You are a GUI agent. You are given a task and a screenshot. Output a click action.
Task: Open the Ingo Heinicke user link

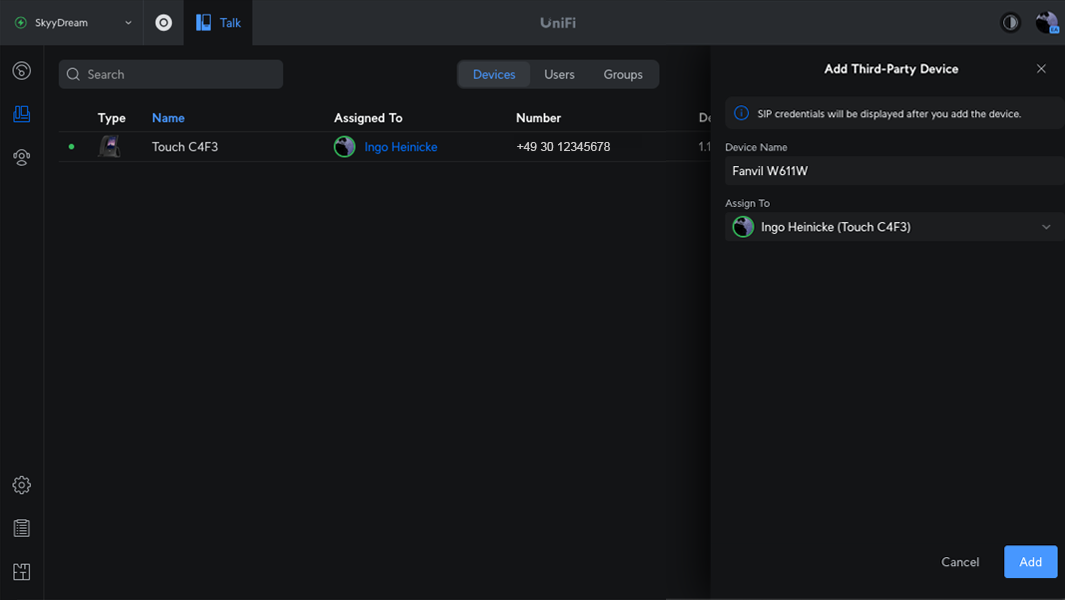tap(400, 147)
